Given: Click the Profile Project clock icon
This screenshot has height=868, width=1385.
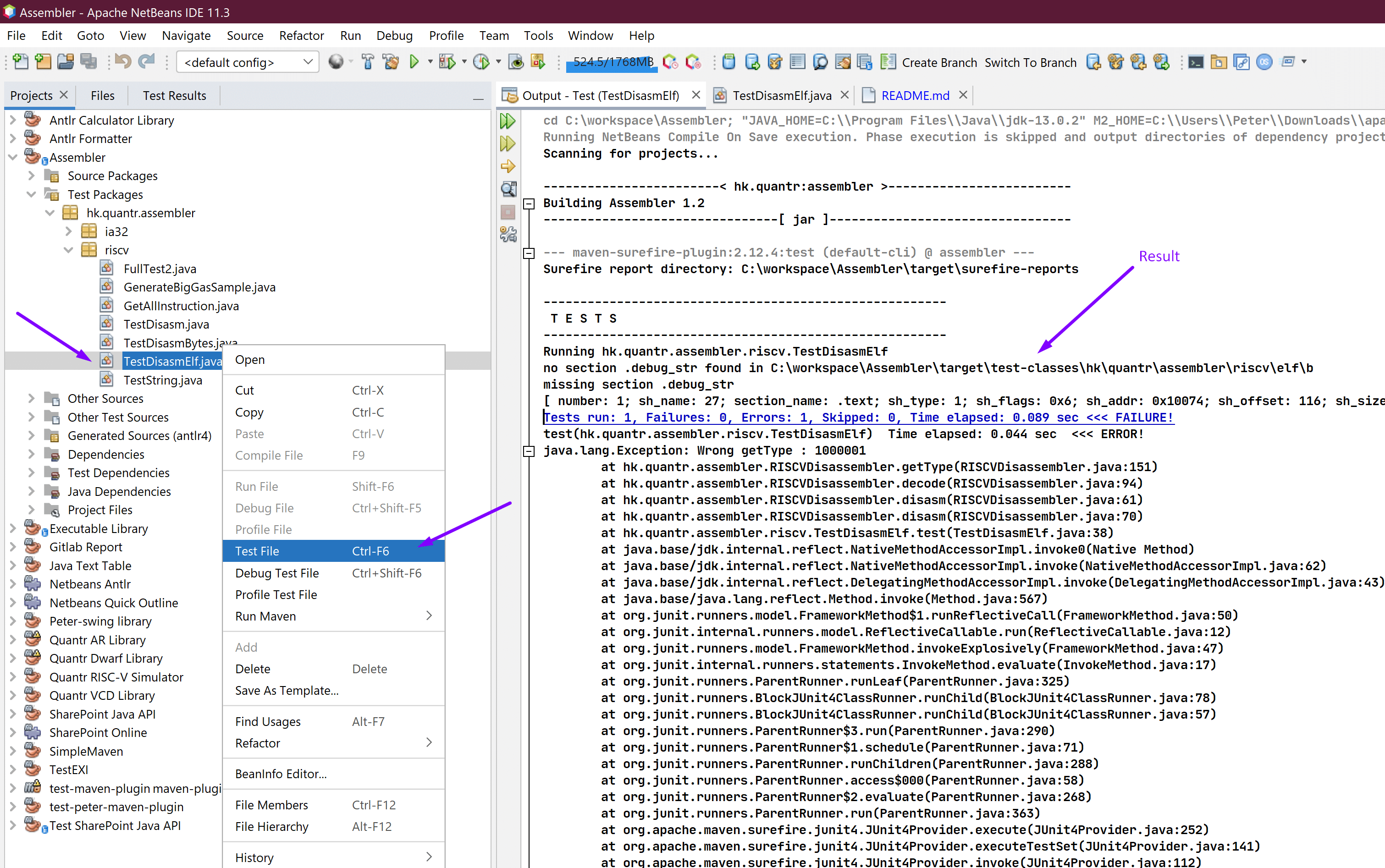Looking at the screenshot, I should [481, 61].
